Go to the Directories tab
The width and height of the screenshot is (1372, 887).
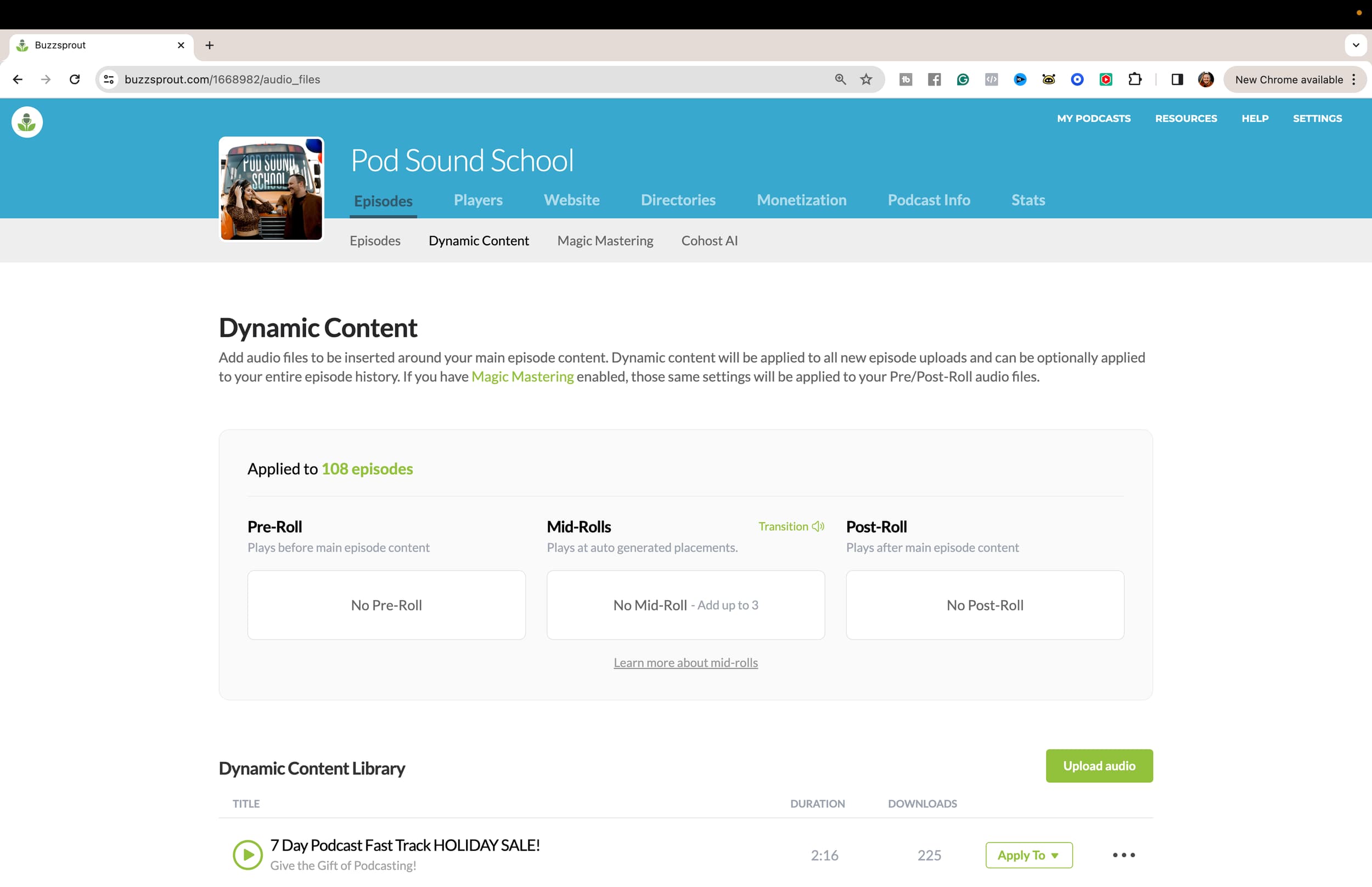click(x=678, y=200)
